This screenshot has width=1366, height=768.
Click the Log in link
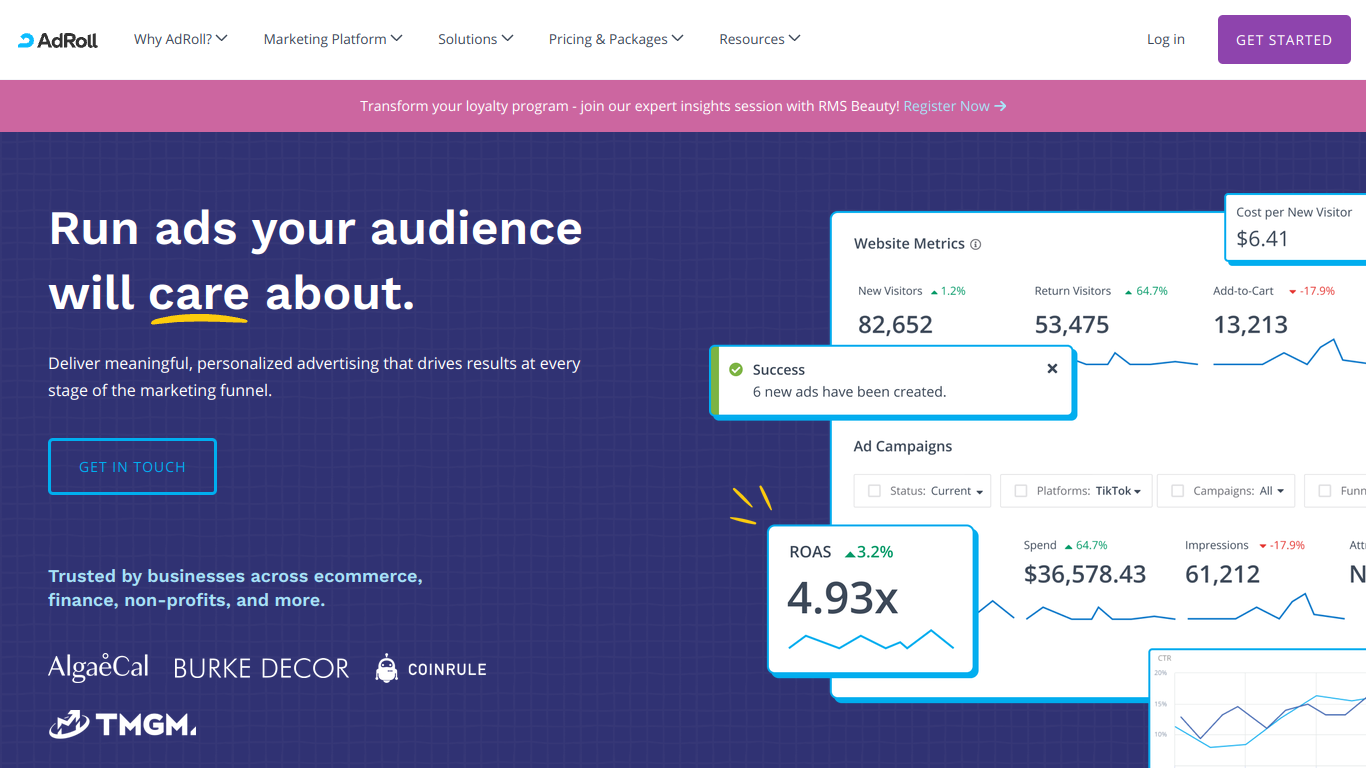(x=1166, y=39)
